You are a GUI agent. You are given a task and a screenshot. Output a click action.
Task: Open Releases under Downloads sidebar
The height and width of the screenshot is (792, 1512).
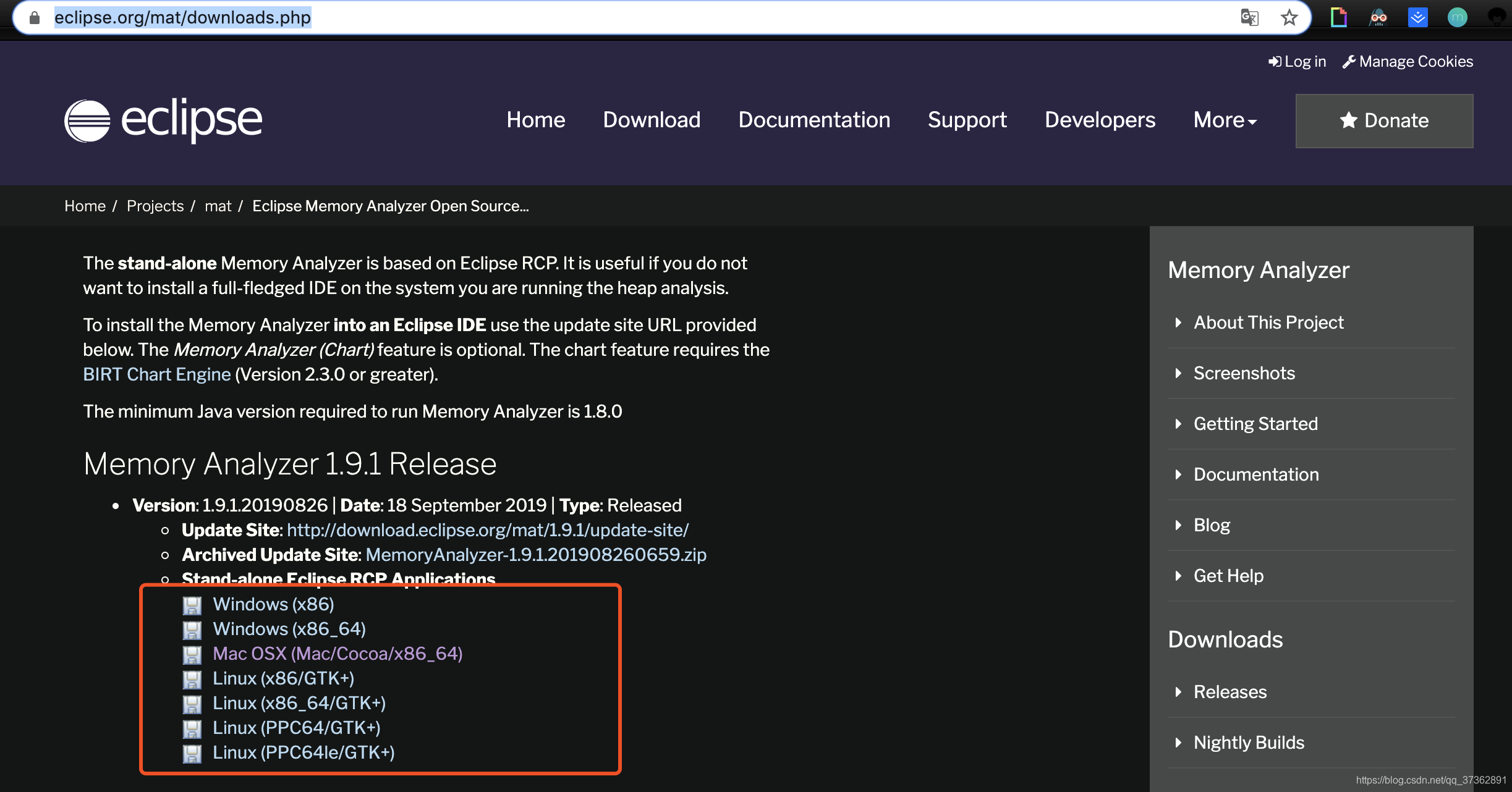1230,692
